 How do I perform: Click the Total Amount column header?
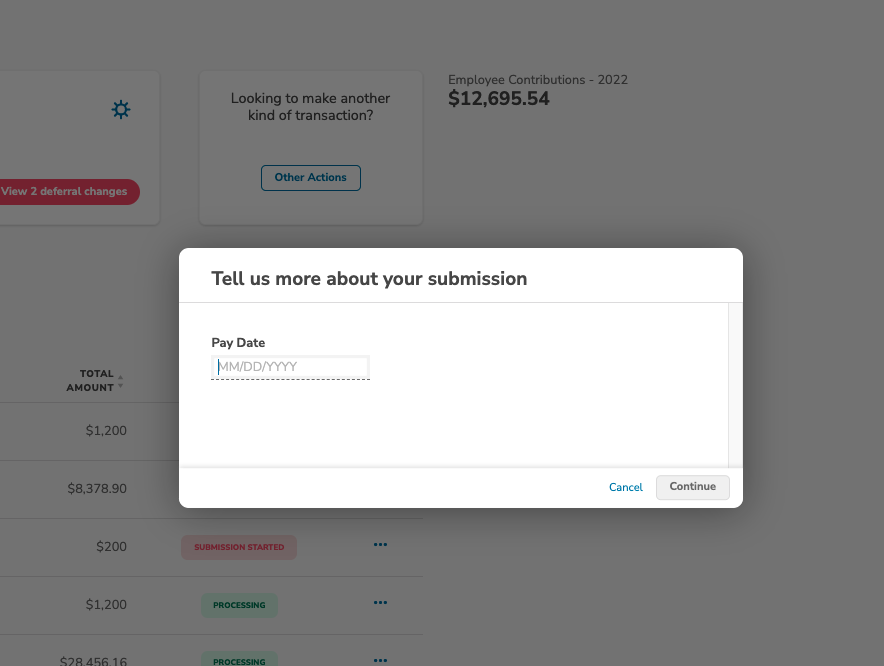(90, 381)
